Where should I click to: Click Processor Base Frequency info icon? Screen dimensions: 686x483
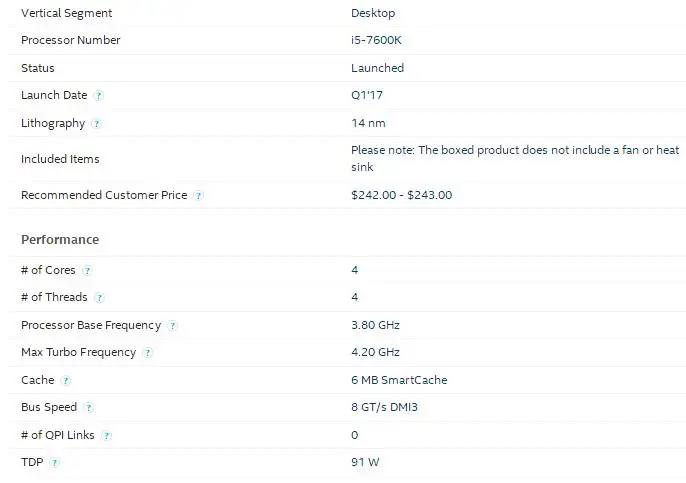(173, 326)
